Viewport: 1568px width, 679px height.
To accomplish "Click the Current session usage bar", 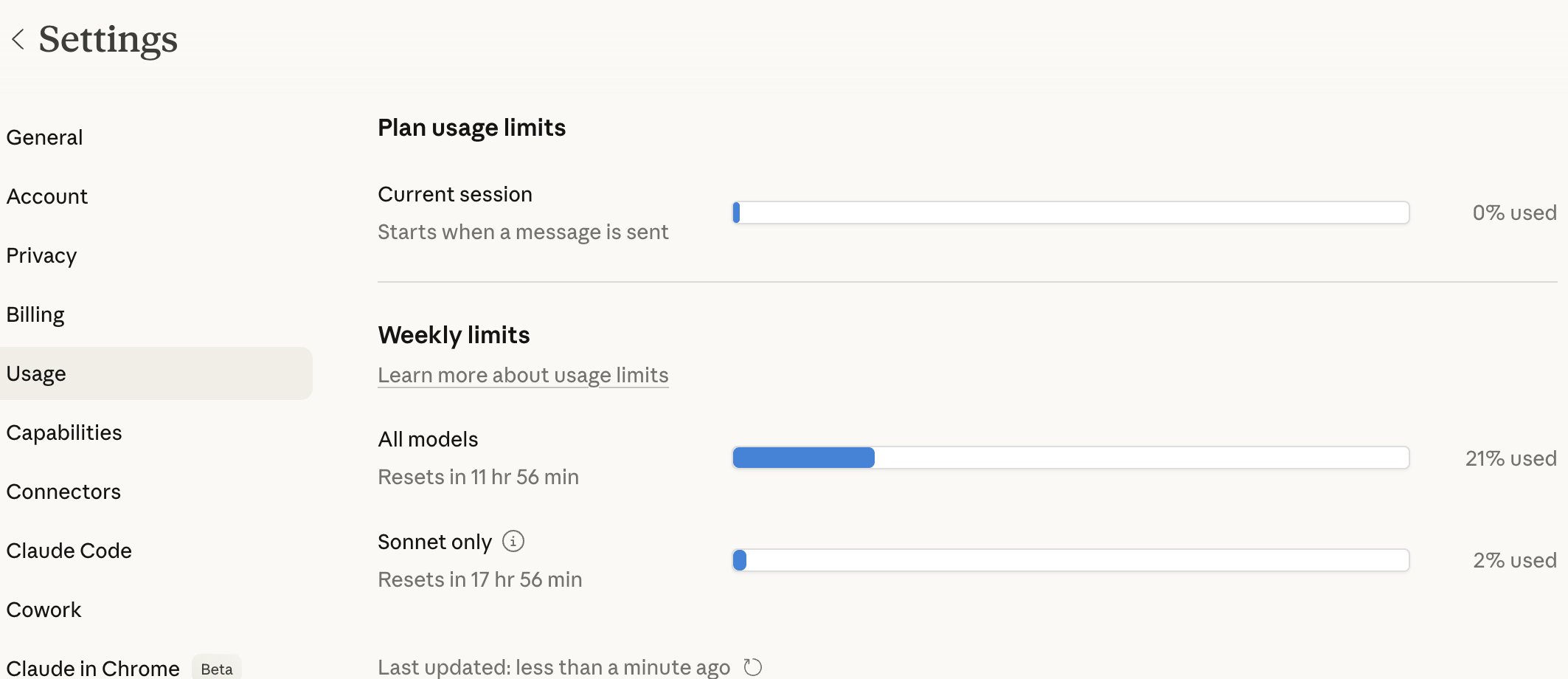I will (x=1070, y=213).
